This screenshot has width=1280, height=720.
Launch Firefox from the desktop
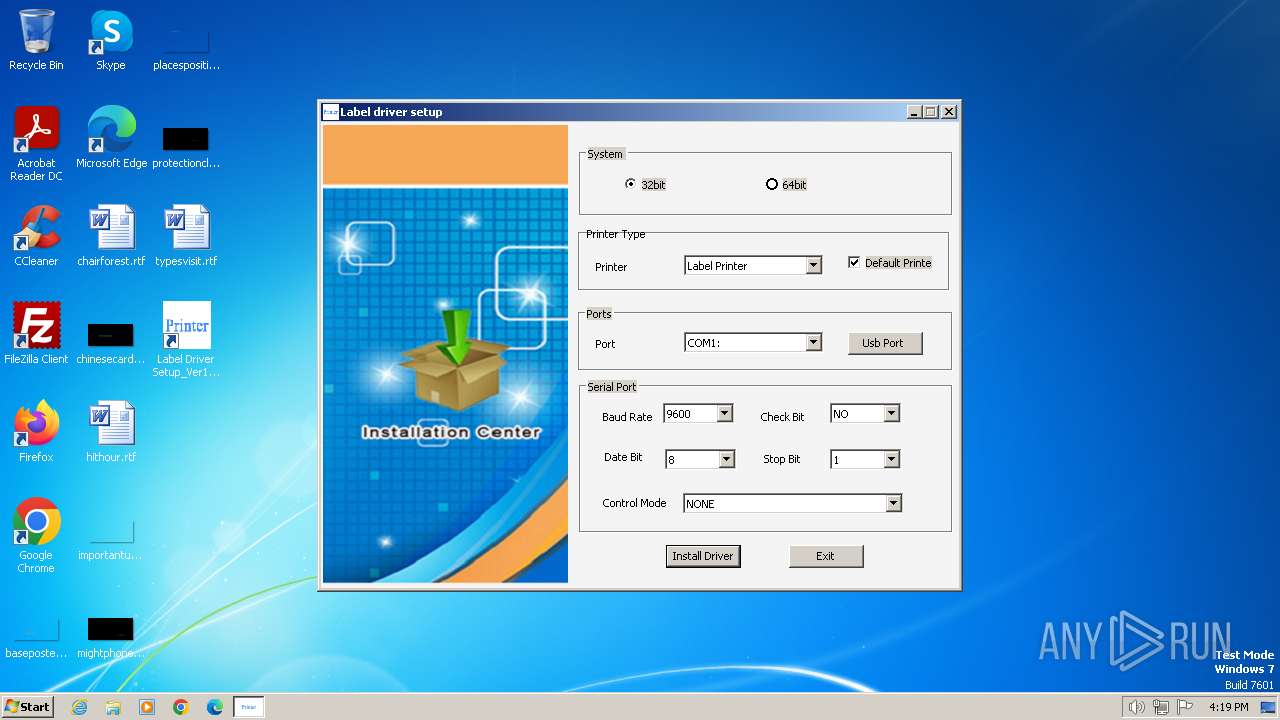36,431
